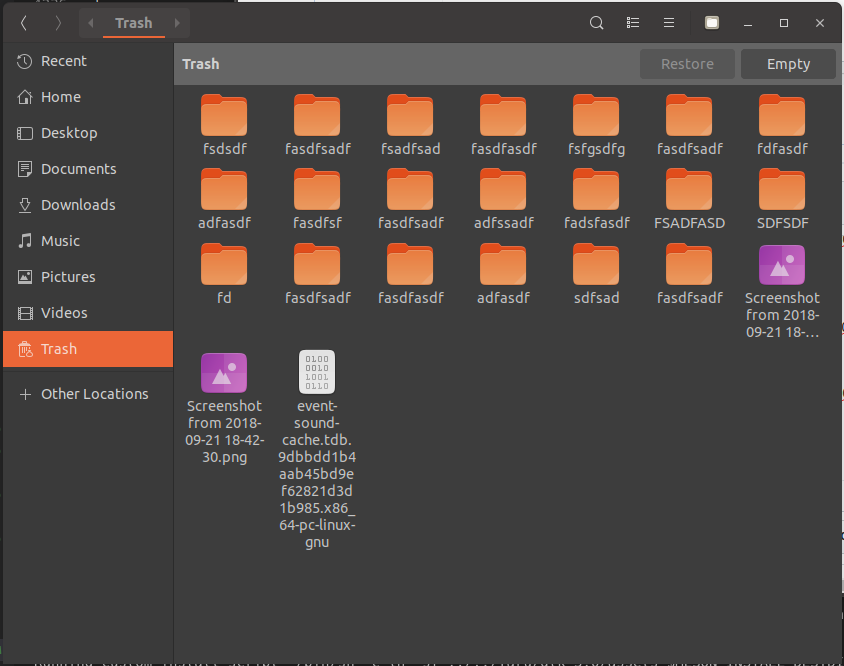Image resolution: width=844 pixels, height=666 pixels.
Task: Open Recent in the sidebar
Action: [x=88, y=61]
